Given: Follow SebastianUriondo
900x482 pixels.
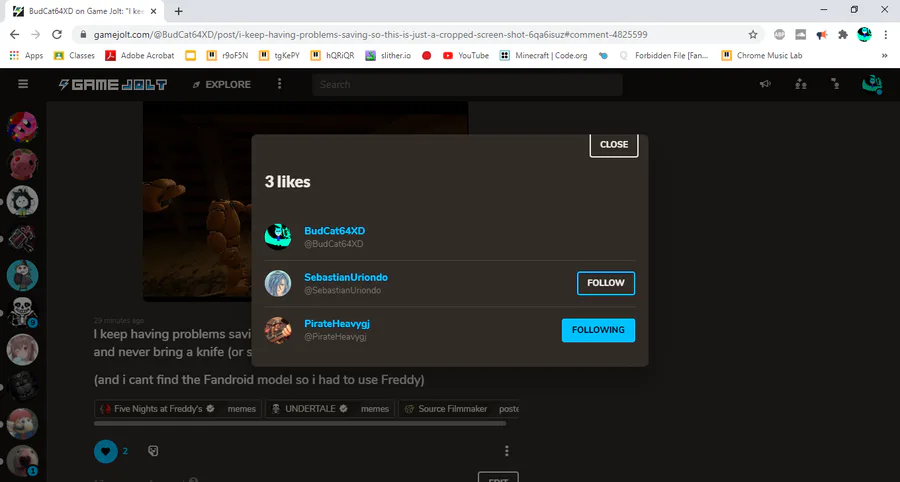Looking at the screenshot, I should (606, 283).
